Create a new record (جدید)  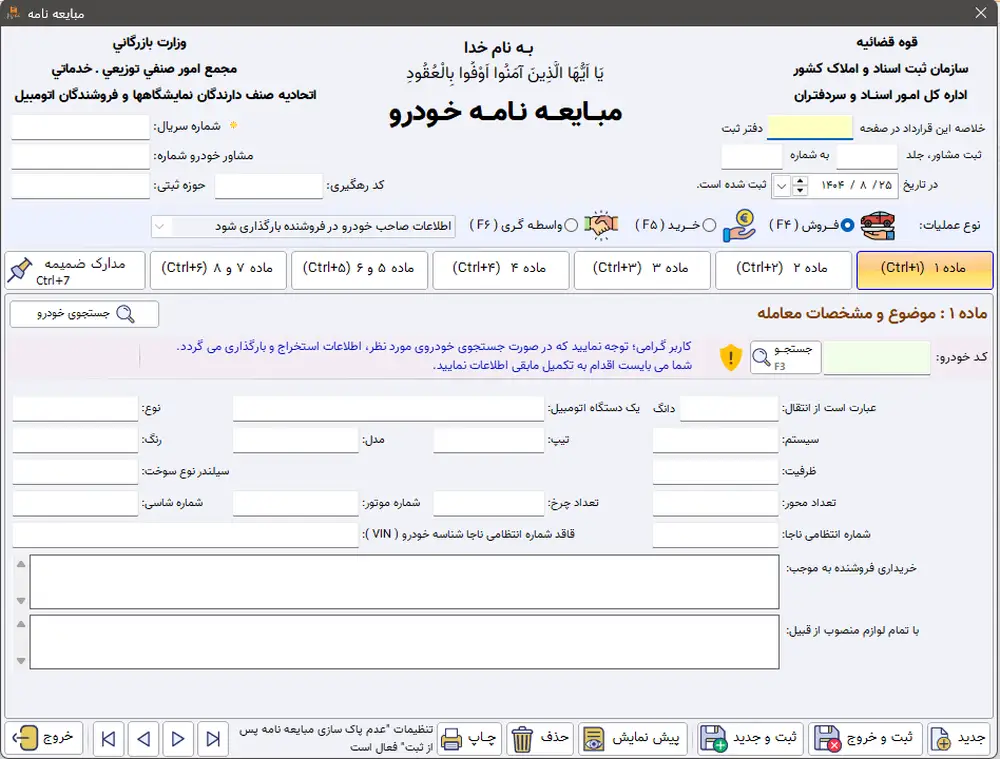[959, 739]
